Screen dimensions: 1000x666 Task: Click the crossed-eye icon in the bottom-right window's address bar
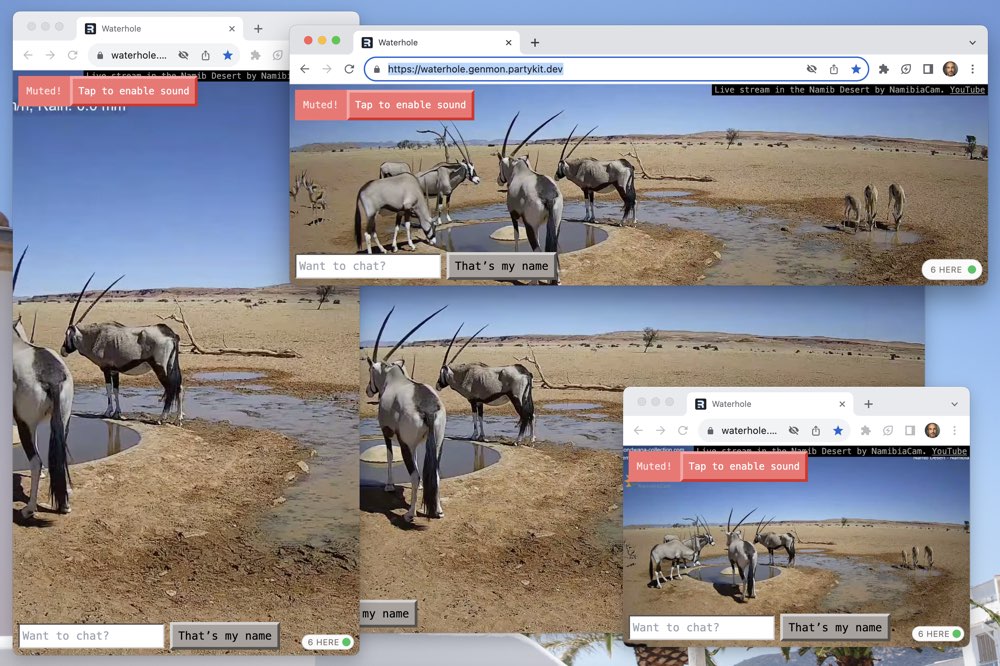coord(793,431)
